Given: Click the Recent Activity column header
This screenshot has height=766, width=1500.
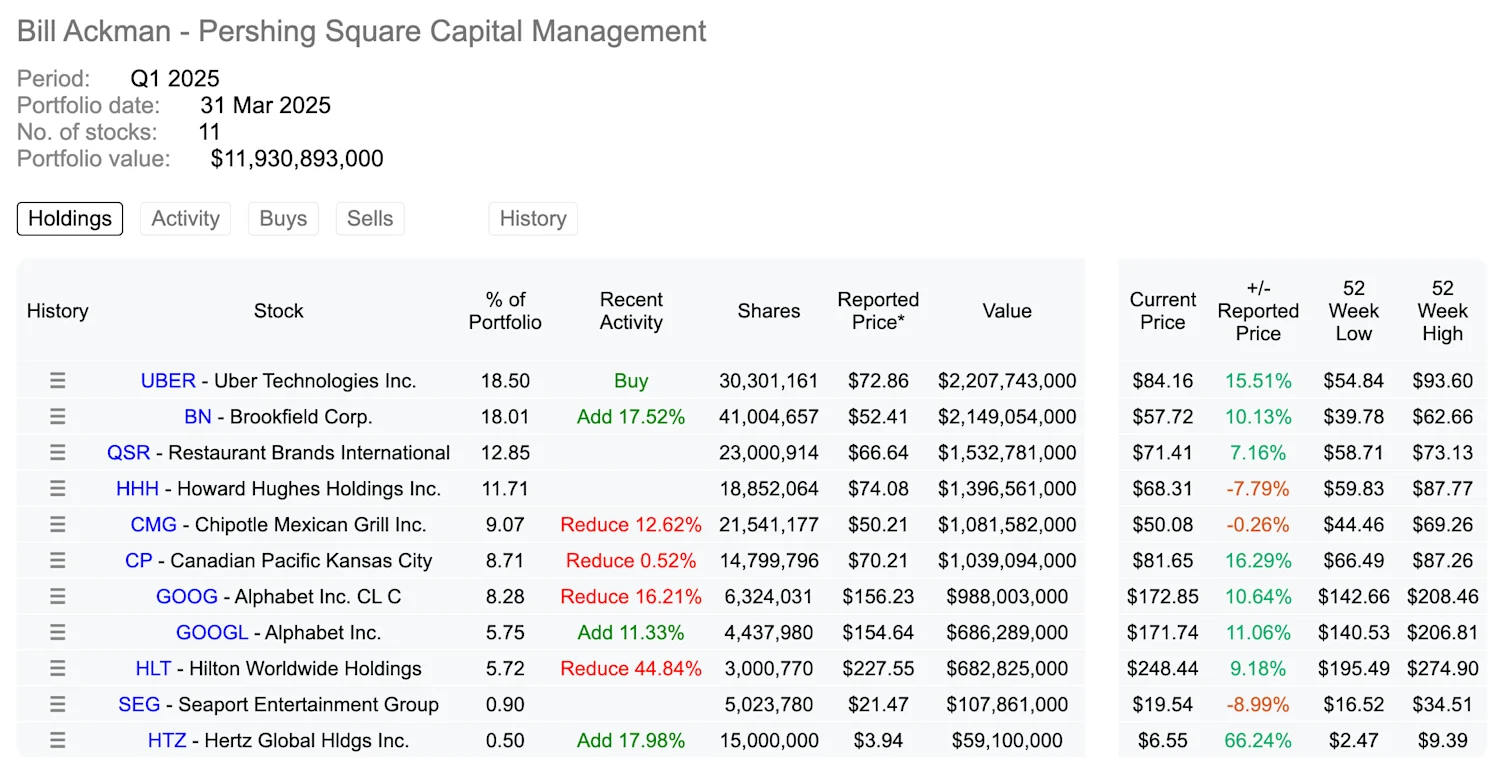Looking at the screenshot, I should (x=631, y=311).
